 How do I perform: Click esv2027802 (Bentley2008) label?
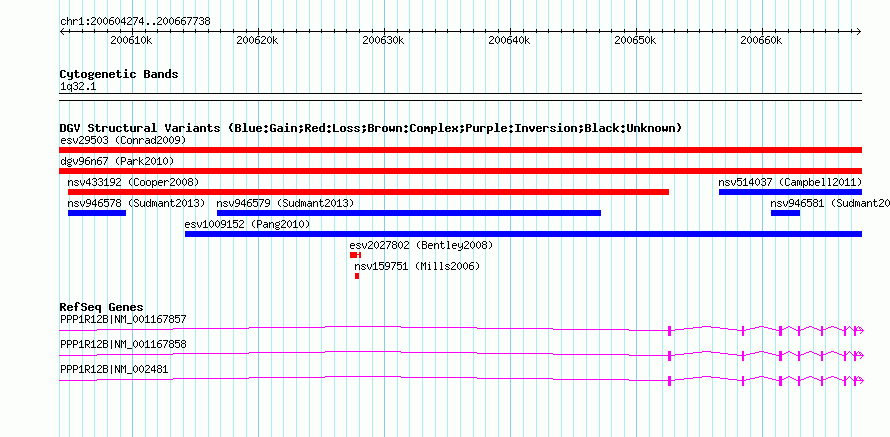tap(421, 245)
